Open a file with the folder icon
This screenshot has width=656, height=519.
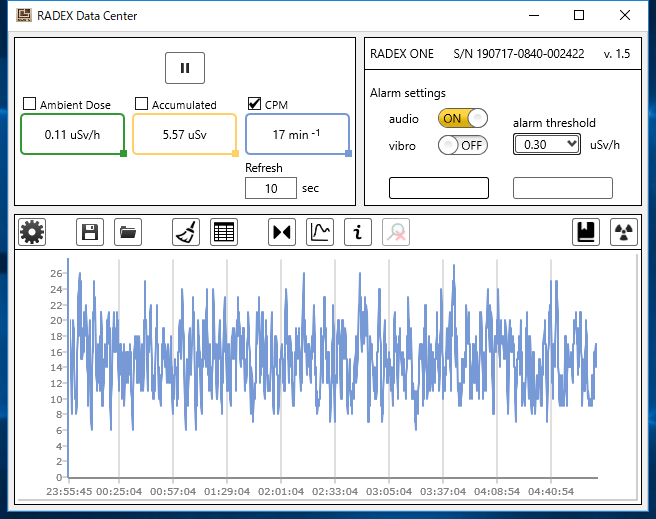(128, 232)
